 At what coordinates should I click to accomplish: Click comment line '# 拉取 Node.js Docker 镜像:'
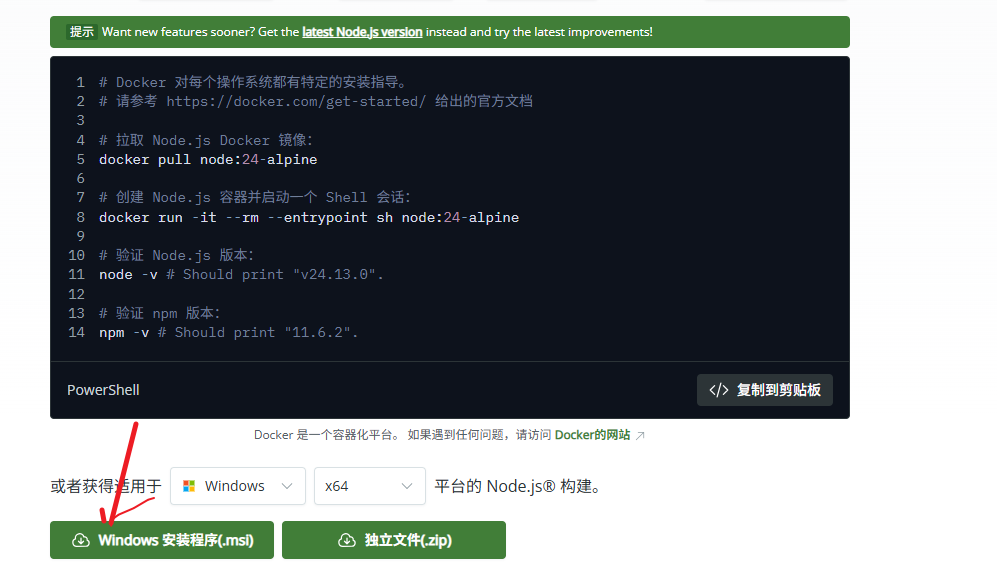(x=206, y=140)
